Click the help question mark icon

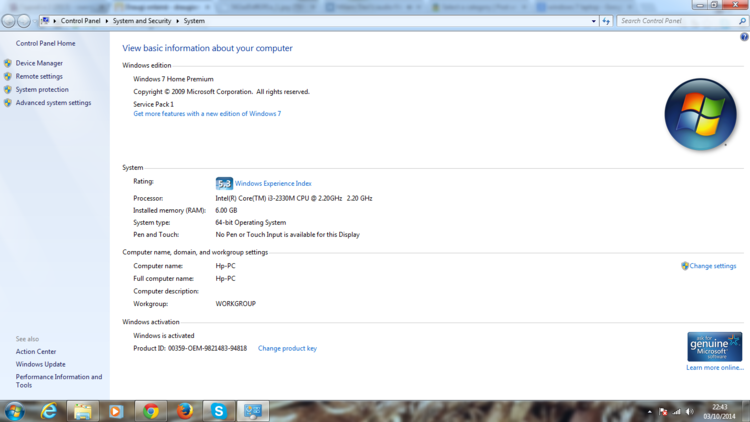point(744,37)
